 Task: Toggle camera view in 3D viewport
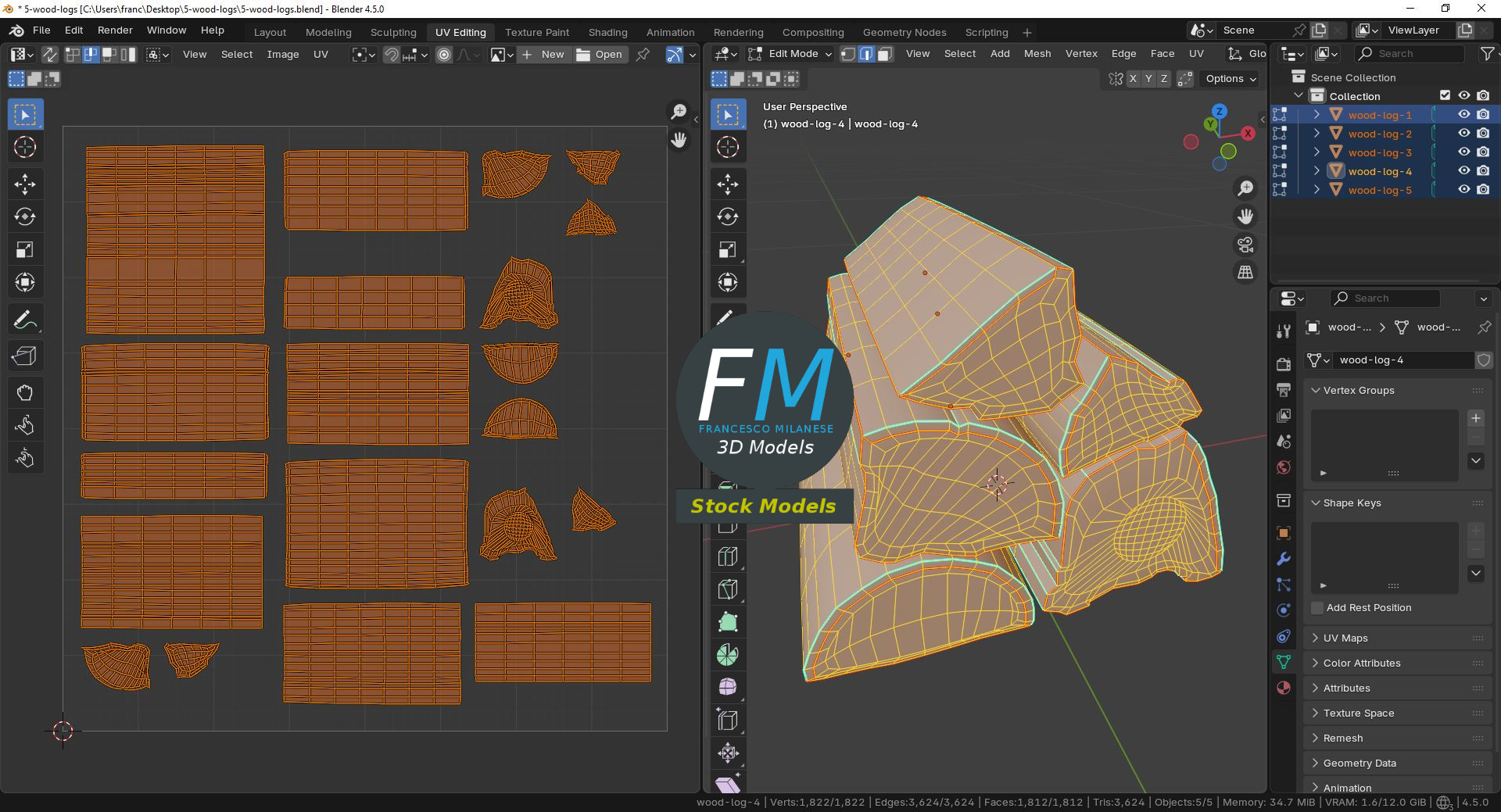(x=1245, y=245)
